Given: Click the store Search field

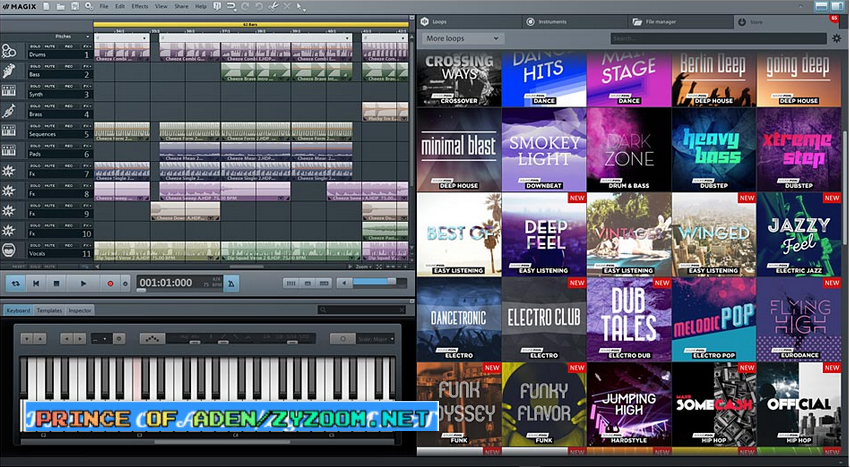Looking at the screenshot, I should coord(718,39).
